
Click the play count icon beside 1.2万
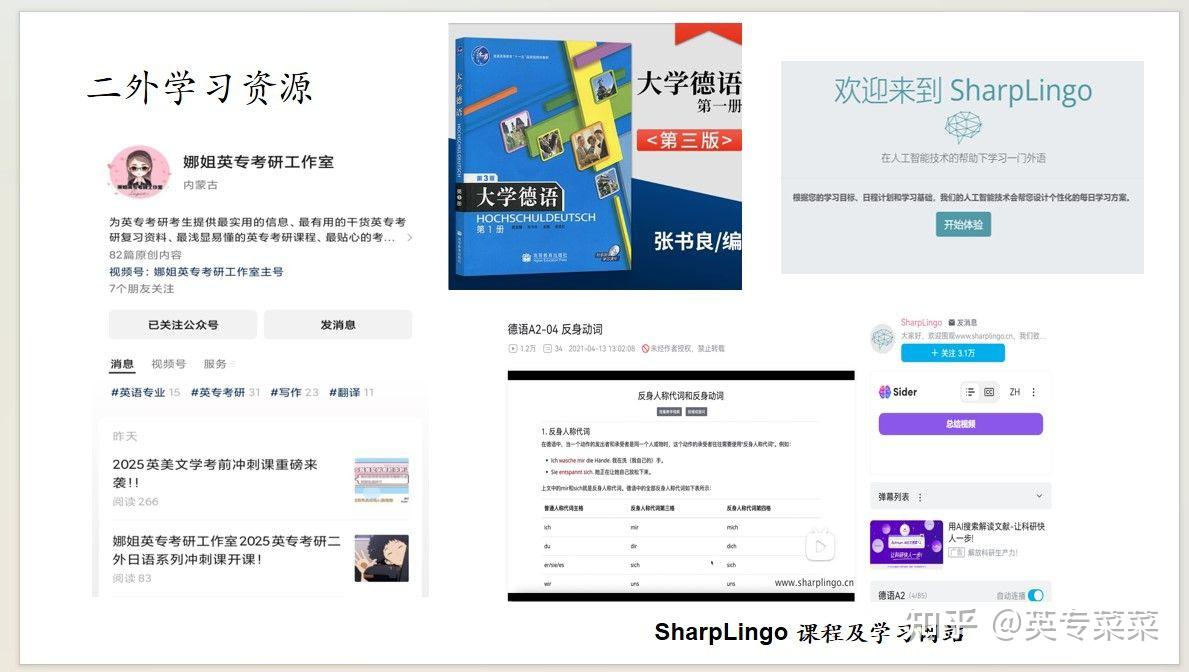click(513, 349)
